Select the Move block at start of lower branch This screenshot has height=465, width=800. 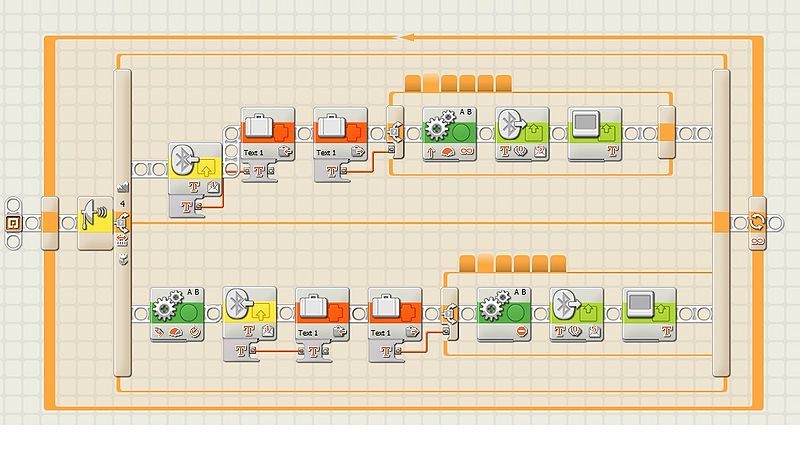coord(176,312)
